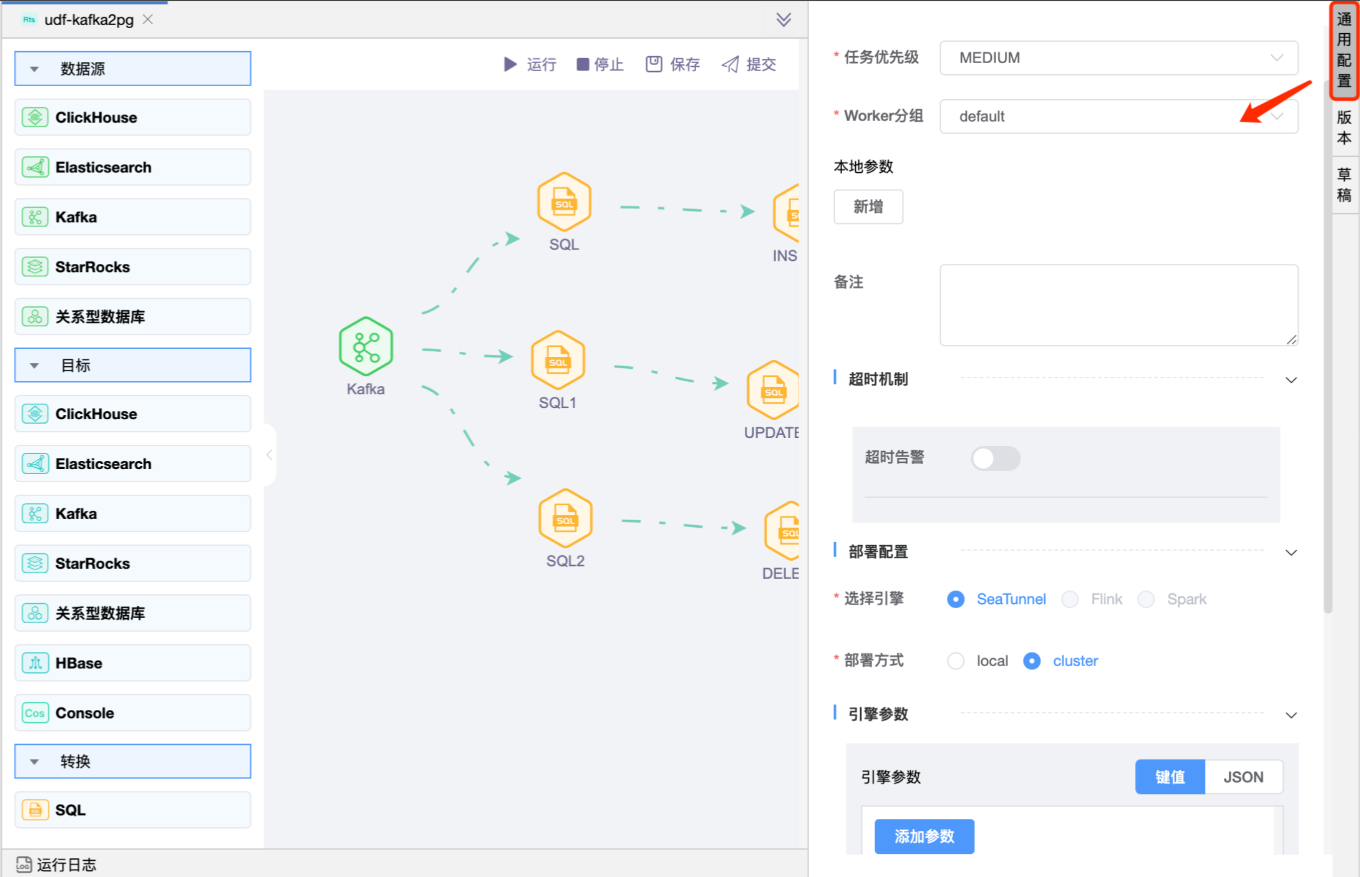Select the SQL2 node on canvas
The height and width of the screenshot is (877, 1360).
[565, 518]
